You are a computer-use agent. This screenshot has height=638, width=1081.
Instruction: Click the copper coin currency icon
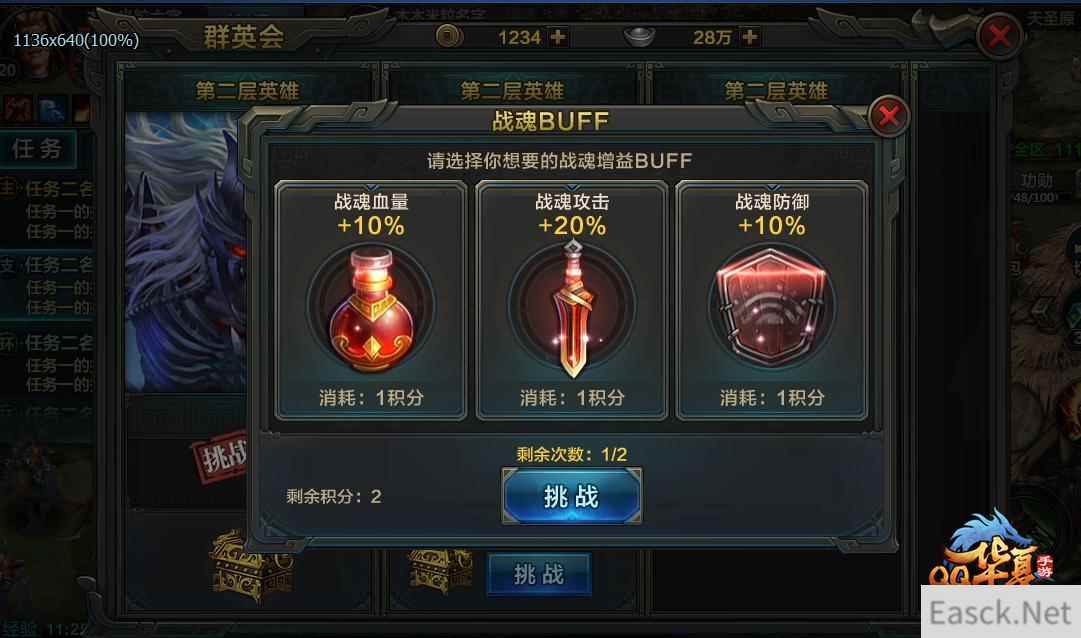coord(449,36)
